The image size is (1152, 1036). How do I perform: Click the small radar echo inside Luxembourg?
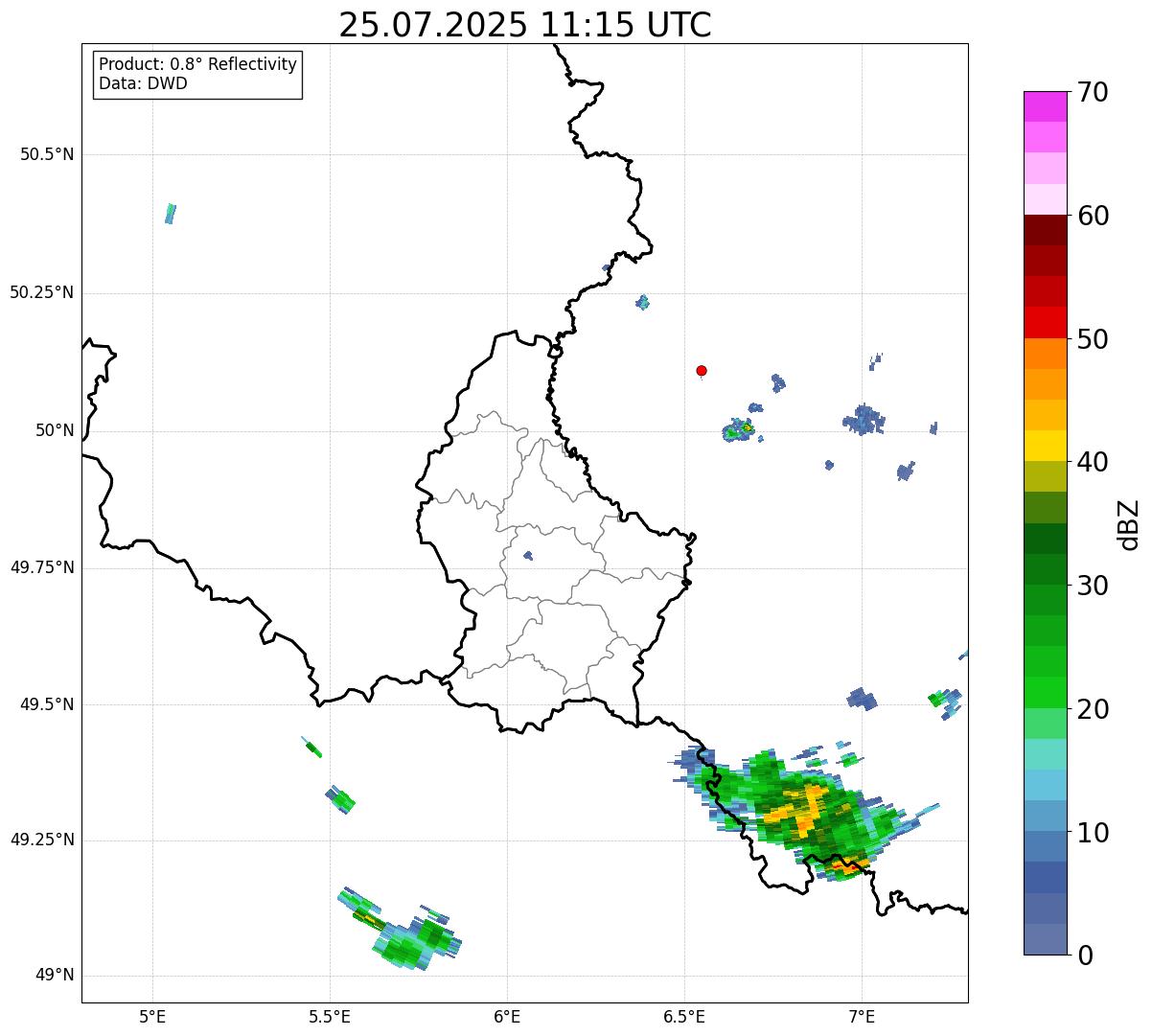[x=528, y=555]
